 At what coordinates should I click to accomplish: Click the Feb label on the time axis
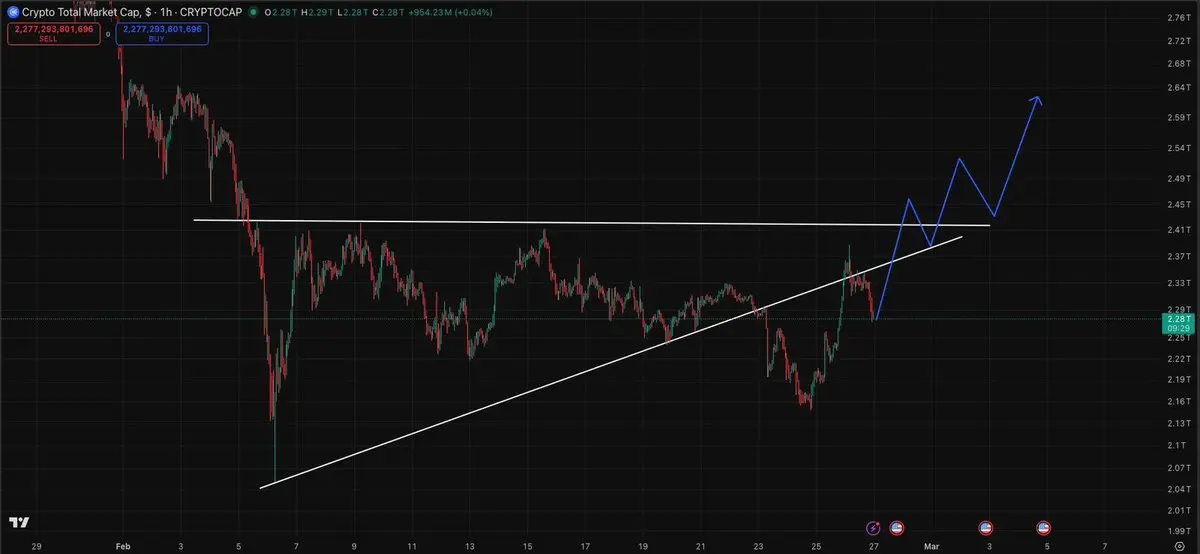point(124,546)
